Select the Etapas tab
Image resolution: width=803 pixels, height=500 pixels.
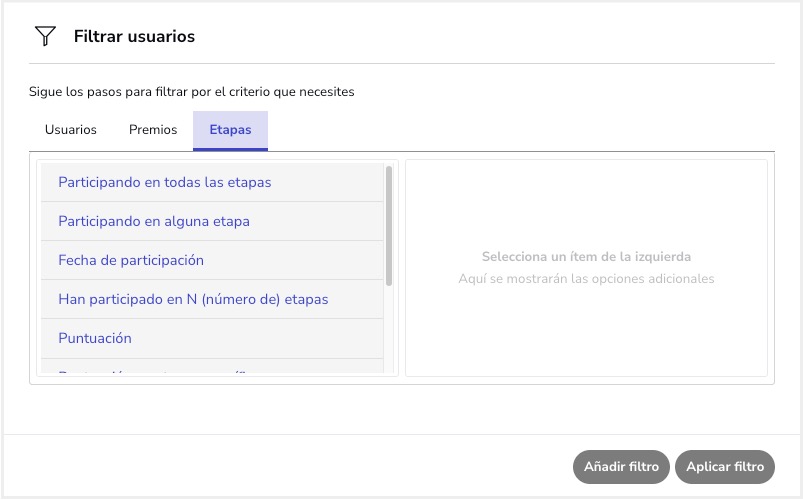coord(230,130)
